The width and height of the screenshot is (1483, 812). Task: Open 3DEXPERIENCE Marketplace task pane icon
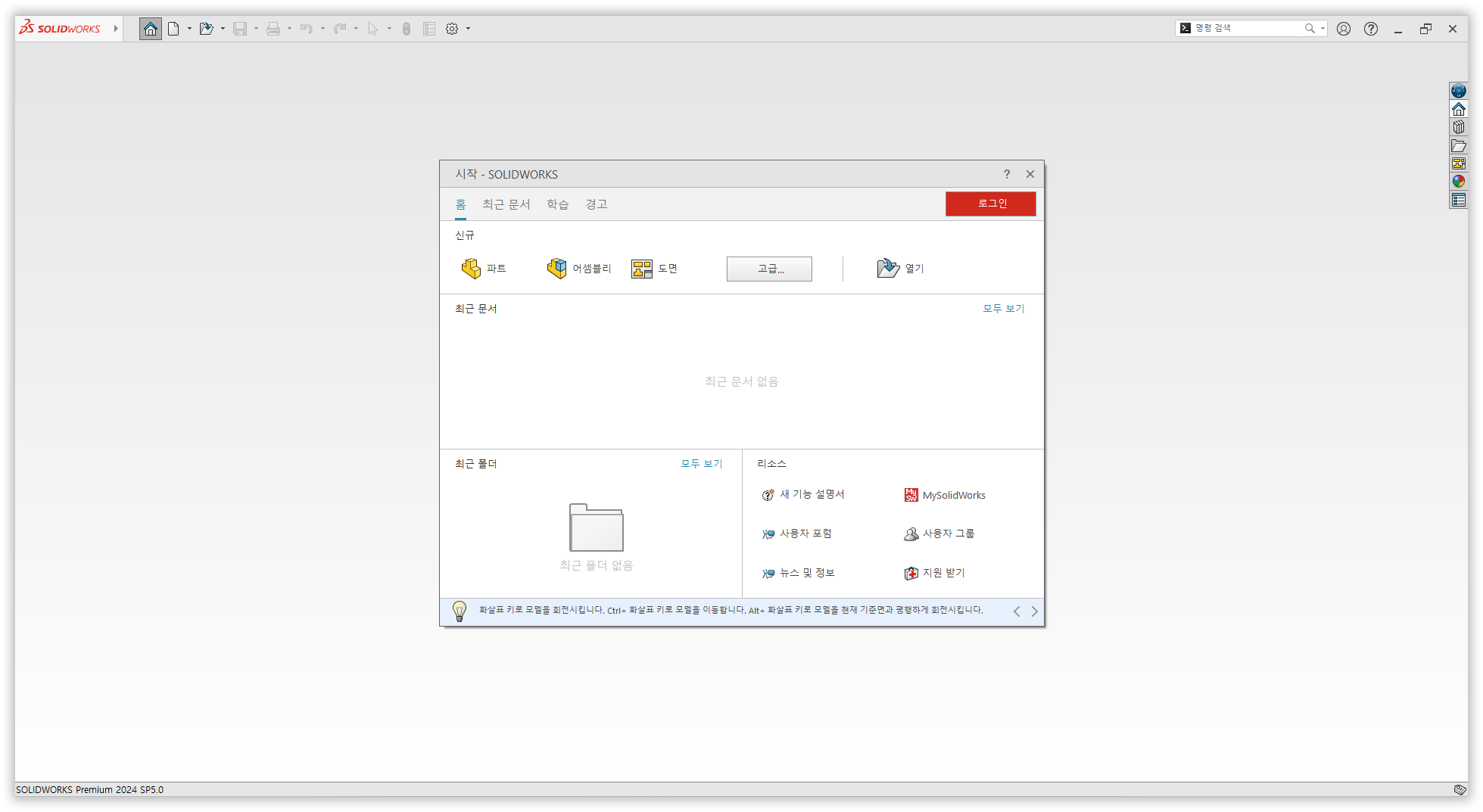(x=1459, y=91)
